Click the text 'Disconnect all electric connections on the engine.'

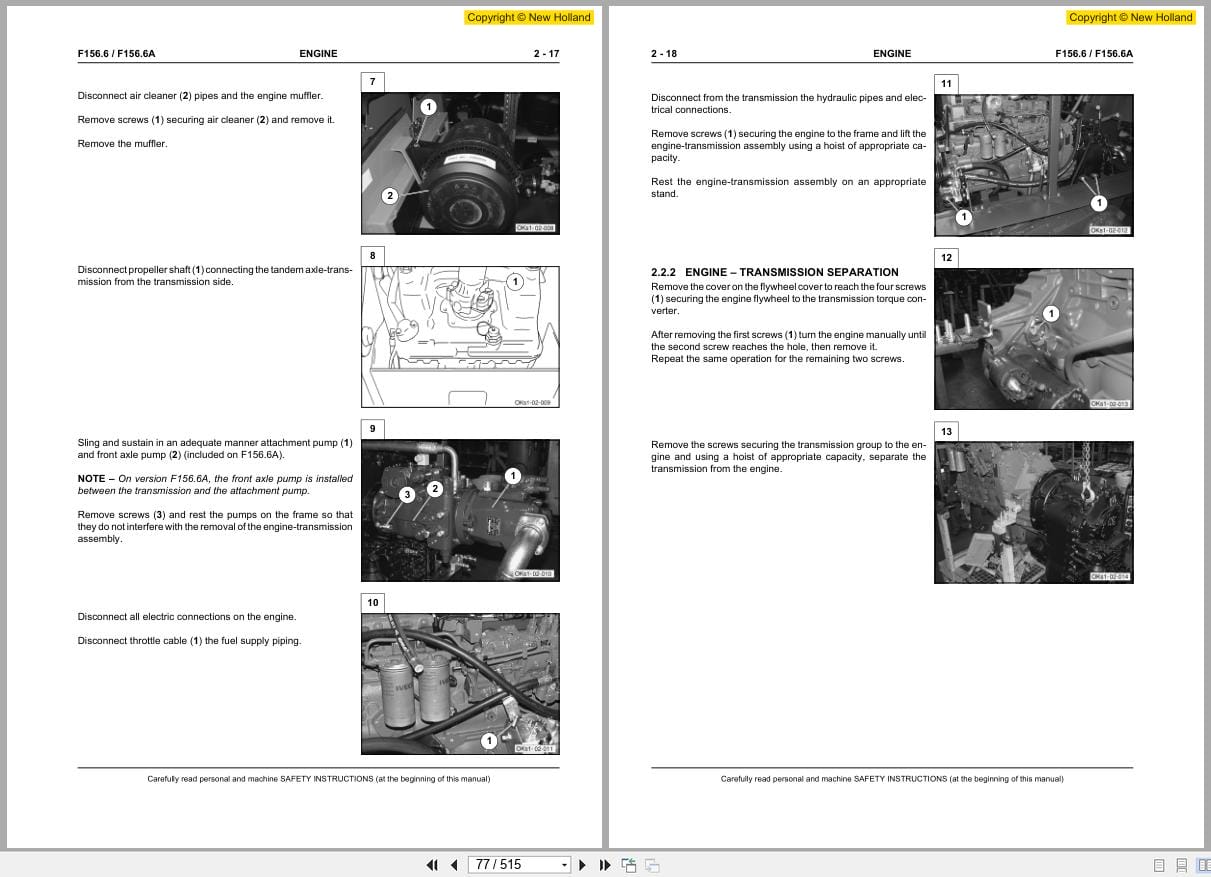(187, 617)
